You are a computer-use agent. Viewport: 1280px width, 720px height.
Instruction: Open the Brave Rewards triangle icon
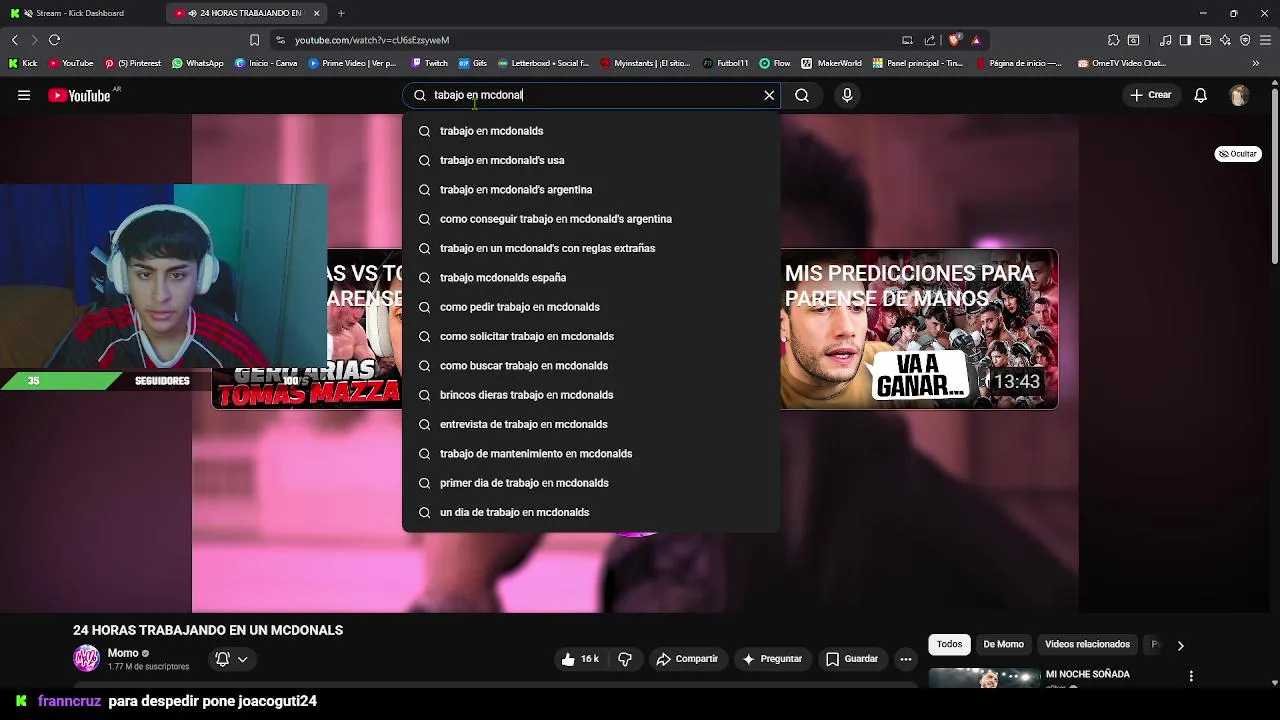[x=976, y=40]
